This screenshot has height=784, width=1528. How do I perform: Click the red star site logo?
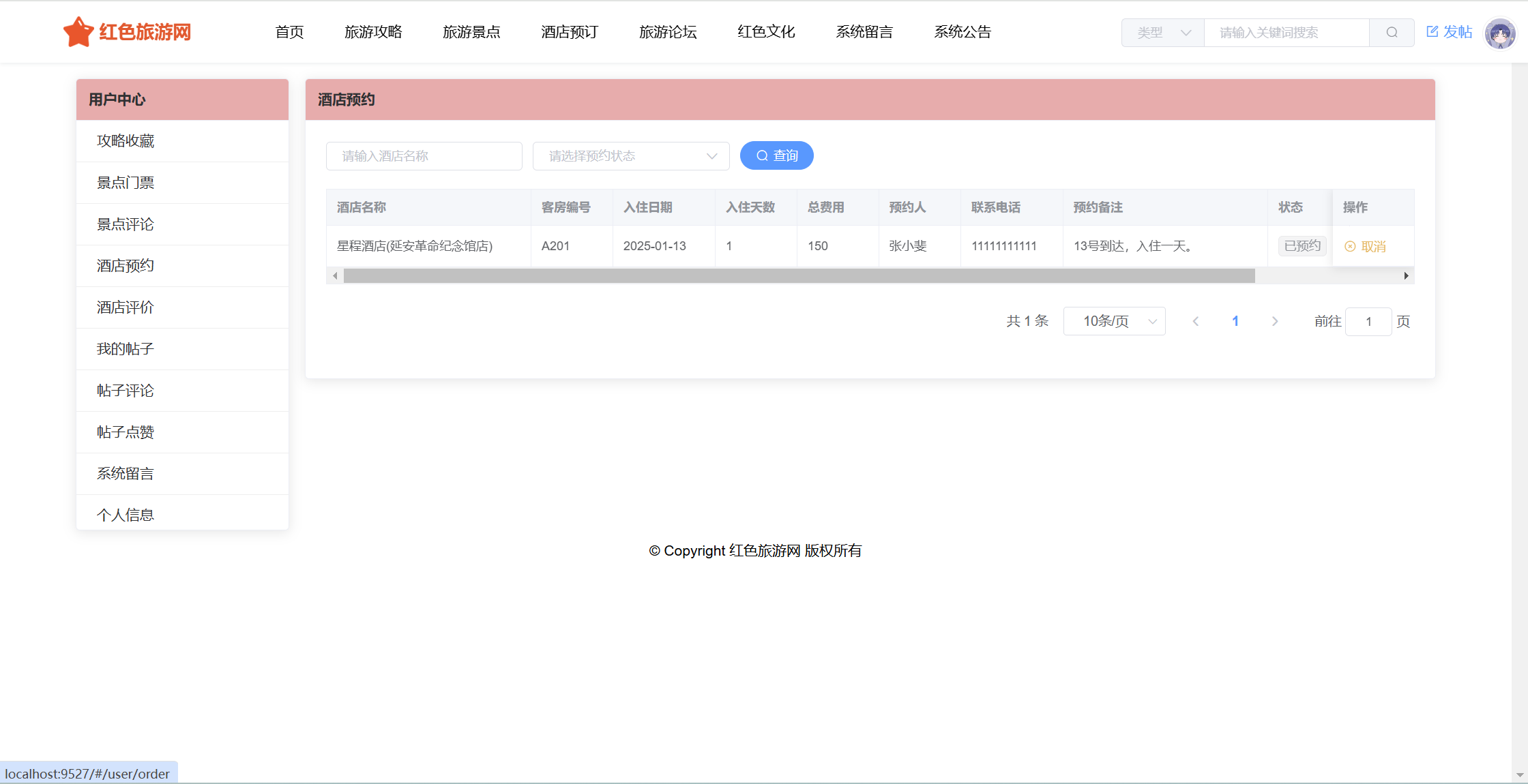pyautogui.click(x=78, y=32)
